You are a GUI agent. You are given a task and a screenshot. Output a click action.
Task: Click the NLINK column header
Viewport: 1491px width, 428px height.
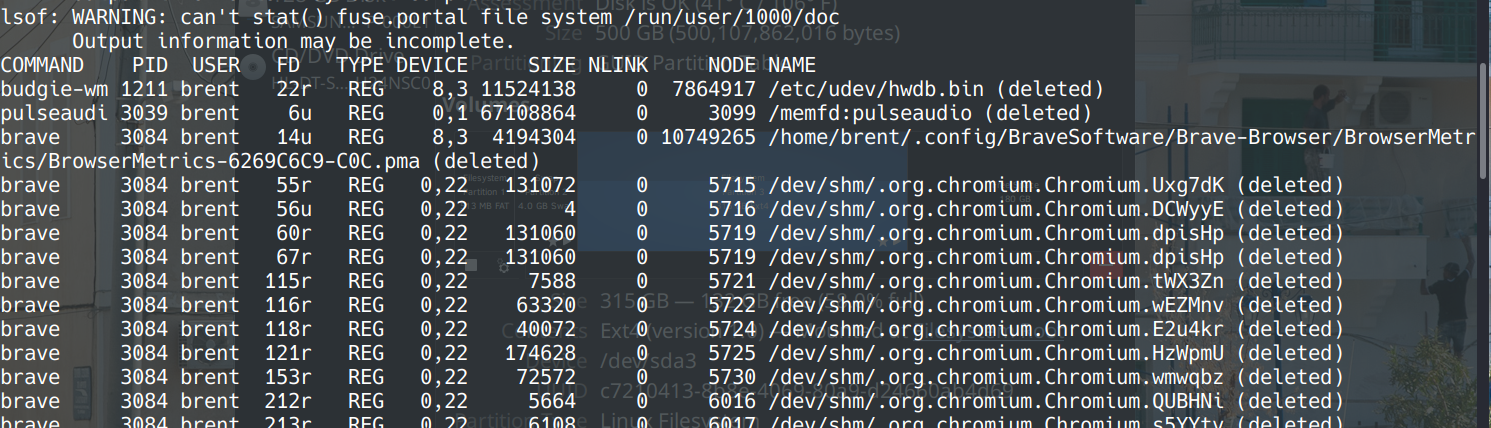[x=618, y=65]
